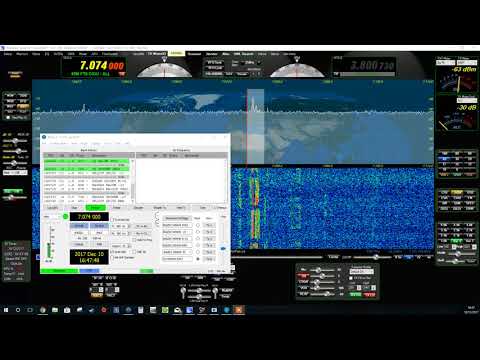The width and height of the screenshot is (480, 360).
Task: Select the fifth Tx message radio button
Action: click(198, 252)
